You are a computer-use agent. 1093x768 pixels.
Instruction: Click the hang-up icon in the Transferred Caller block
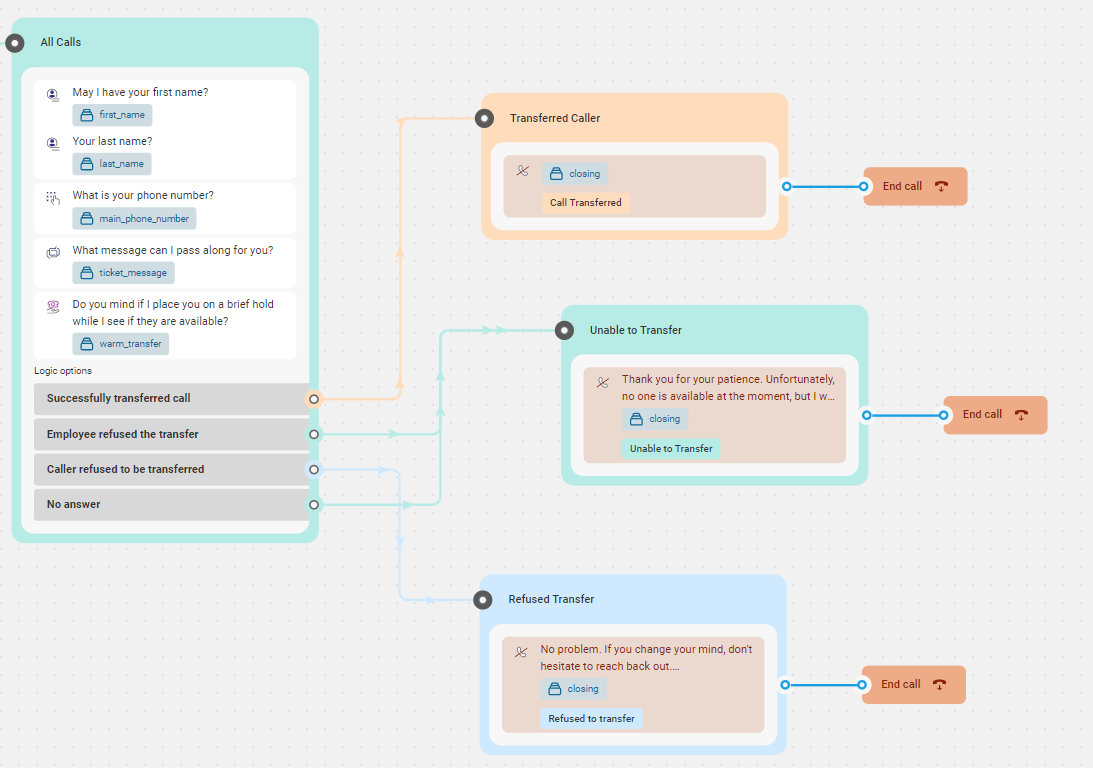click(523, 170)
